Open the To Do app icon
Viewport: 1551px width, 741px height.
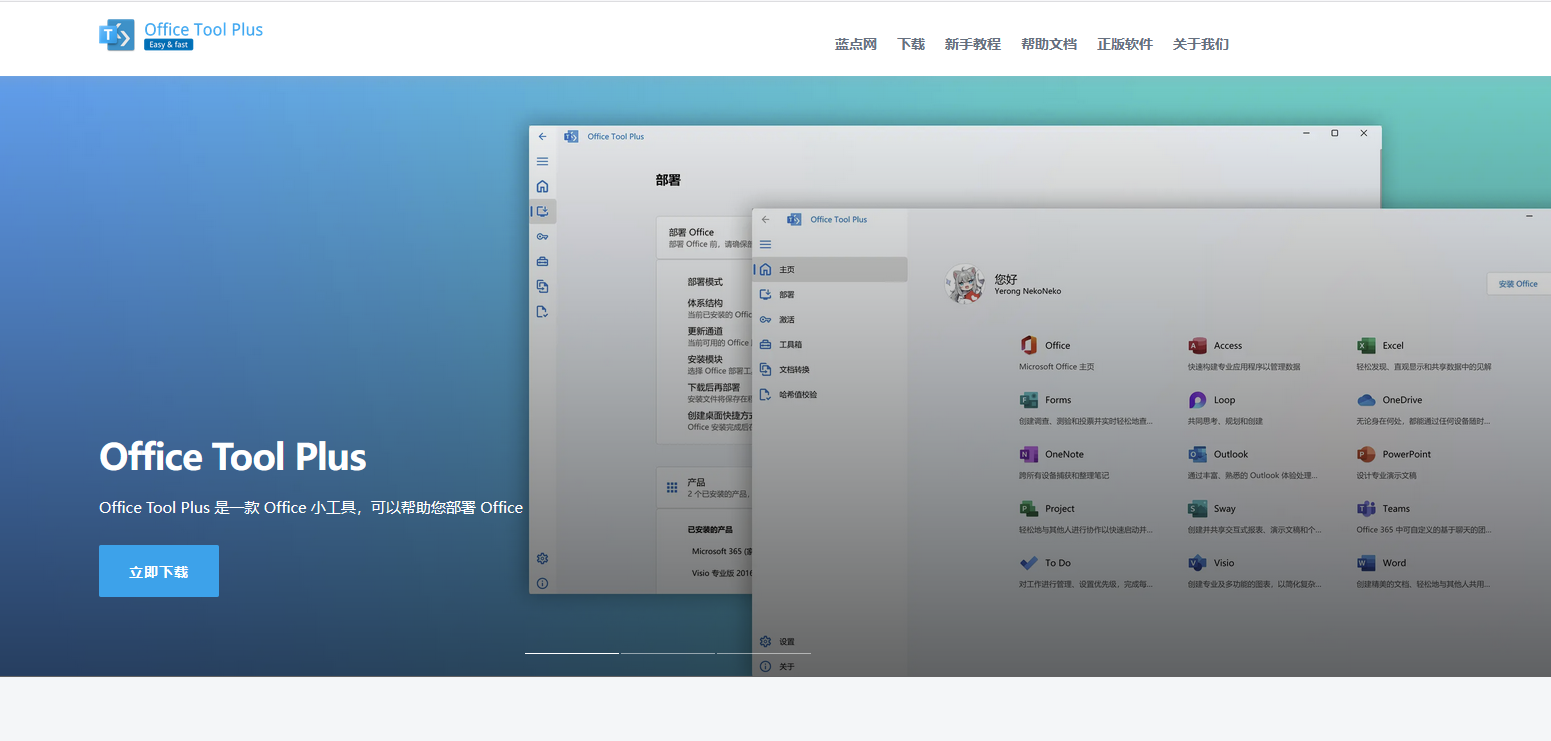tap(1029, 563)
